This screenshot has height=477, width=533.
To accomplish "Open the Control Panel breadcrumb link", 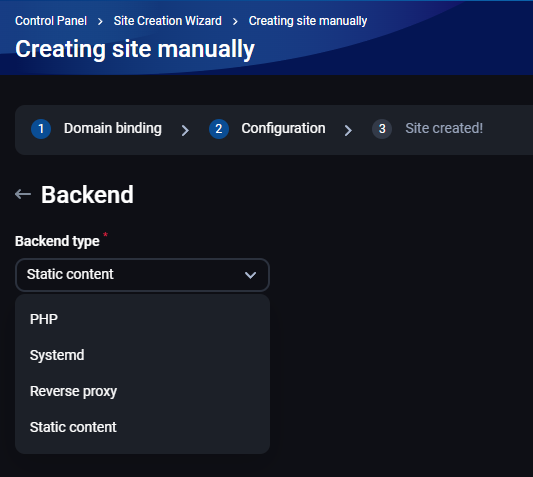I will click(x=51, y=21).
